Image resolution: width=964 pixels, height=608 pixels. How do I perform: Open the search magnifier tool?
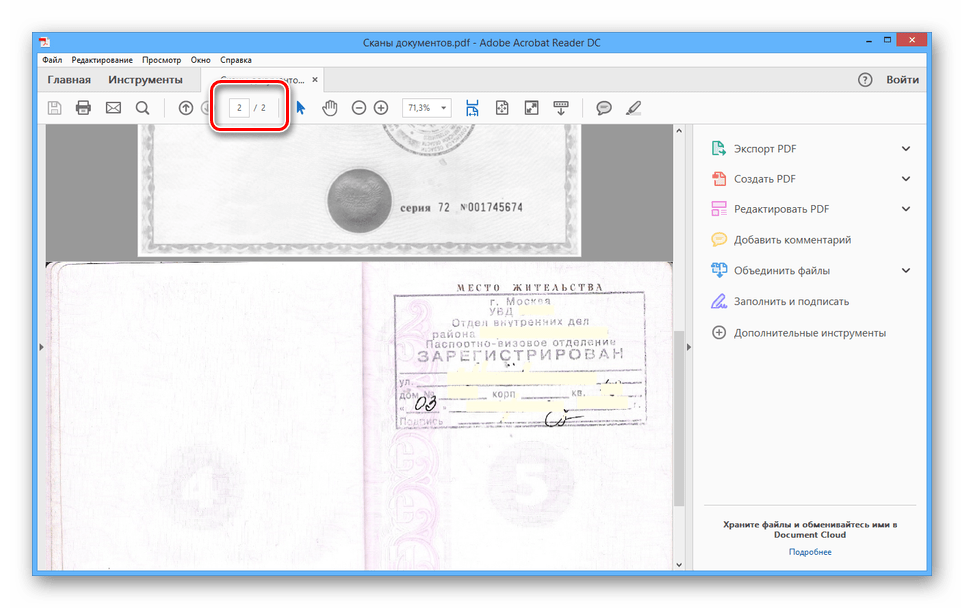(x=142, y=108)
